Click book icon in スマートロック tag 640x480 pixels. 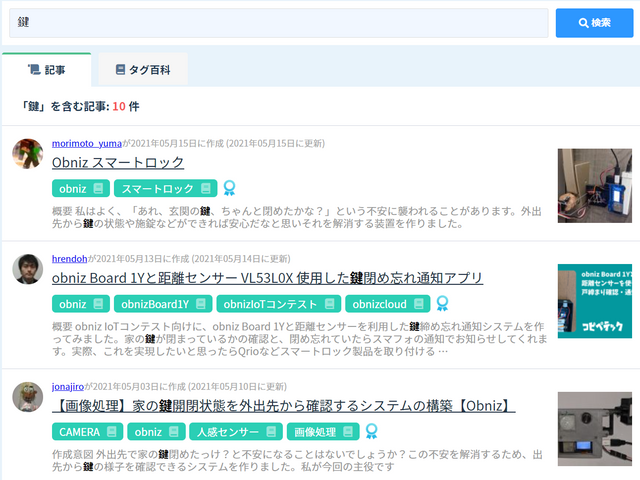click(206, 189)
